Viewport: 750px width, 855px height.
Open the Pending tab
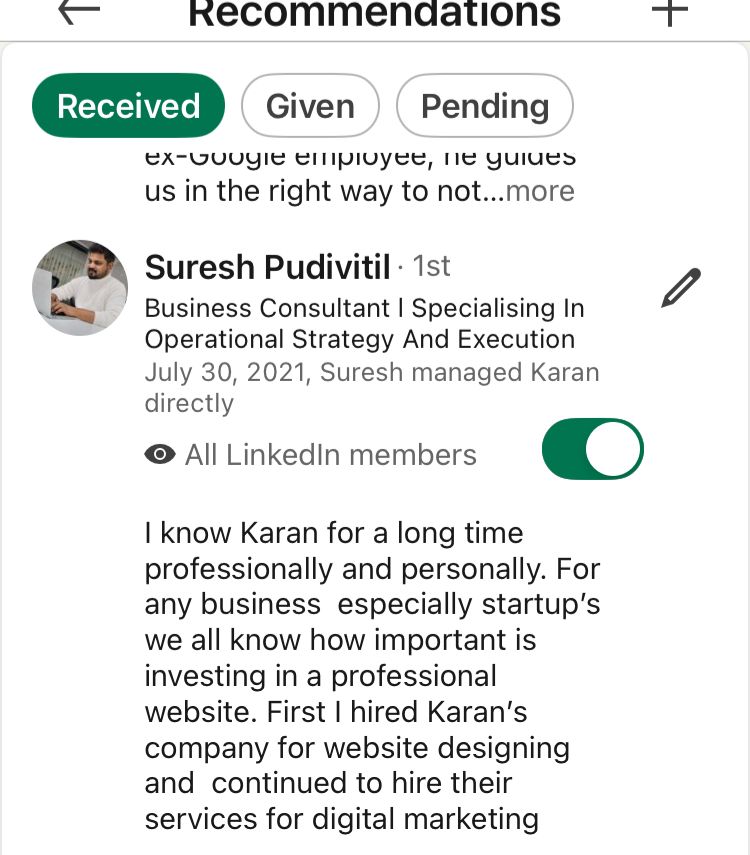(x=485, y=106)
